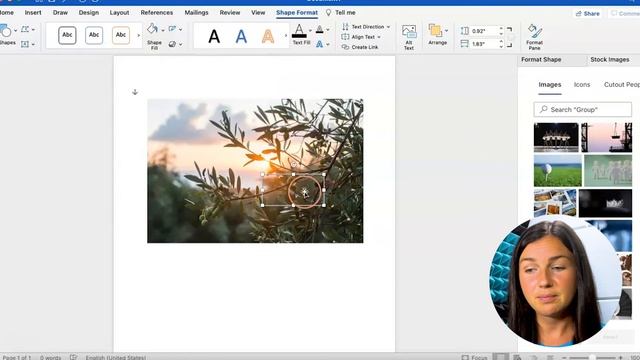The image size is (640, 360).
Task: Expand the Shapes dropdown arrow
Action: 16,31
